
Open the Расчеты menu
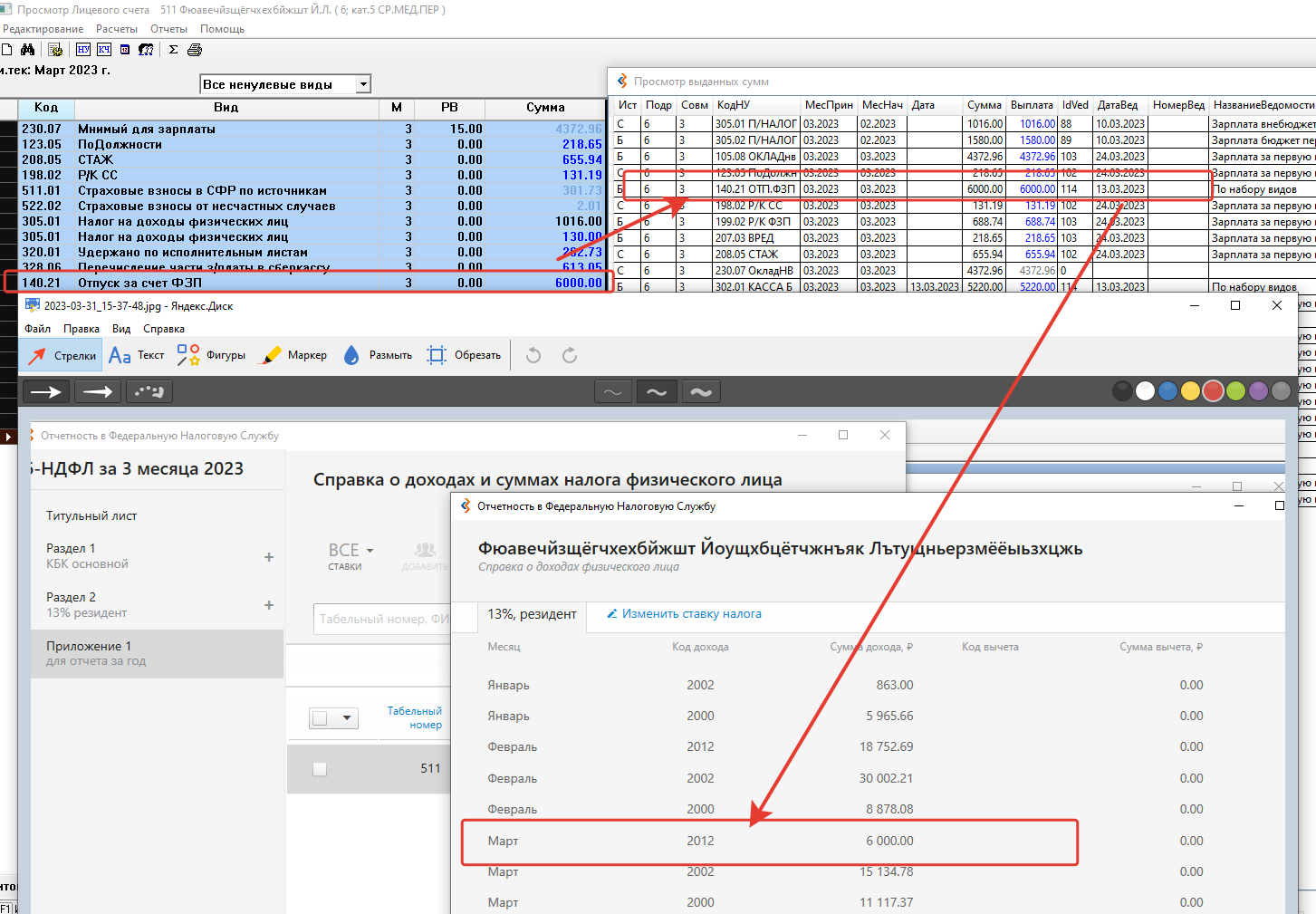[x=117, y=29]
